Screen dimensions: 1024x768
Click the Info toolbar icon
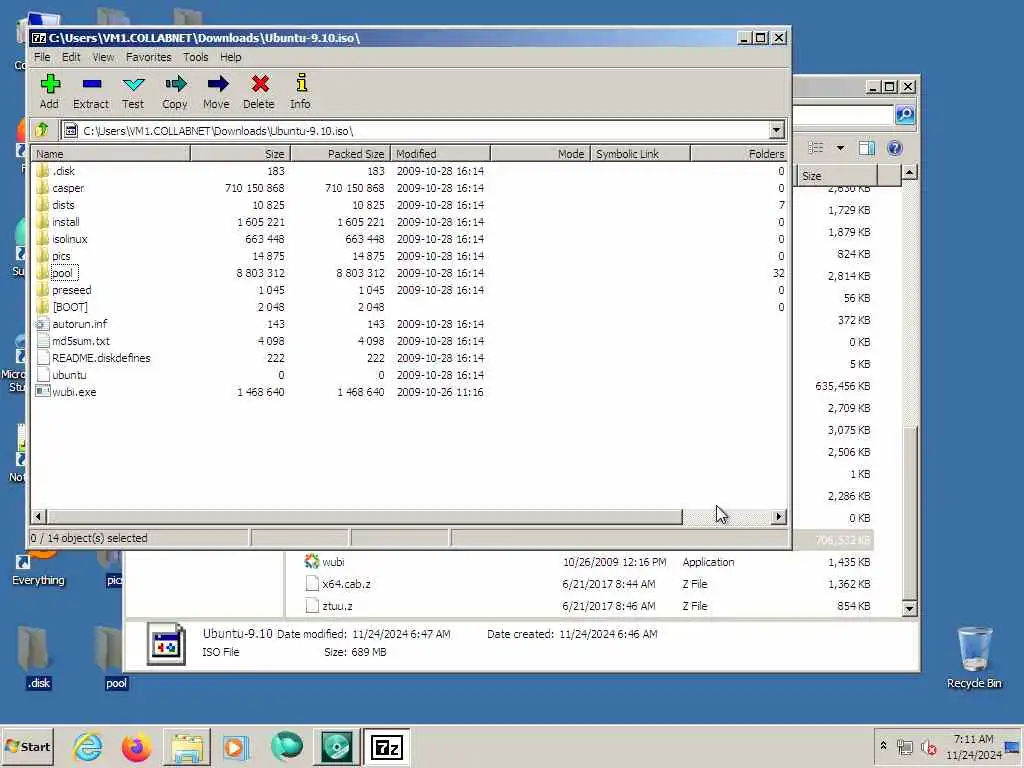tap(300, 83)
